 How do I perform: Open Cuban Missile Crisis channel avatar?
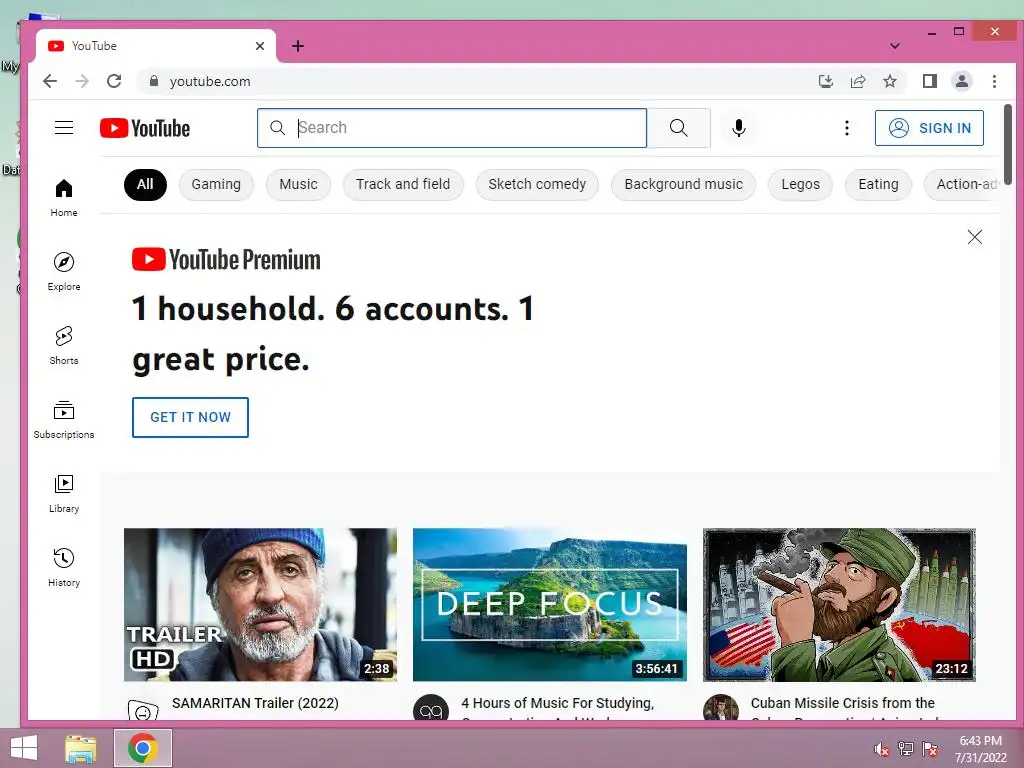point(721,708)
